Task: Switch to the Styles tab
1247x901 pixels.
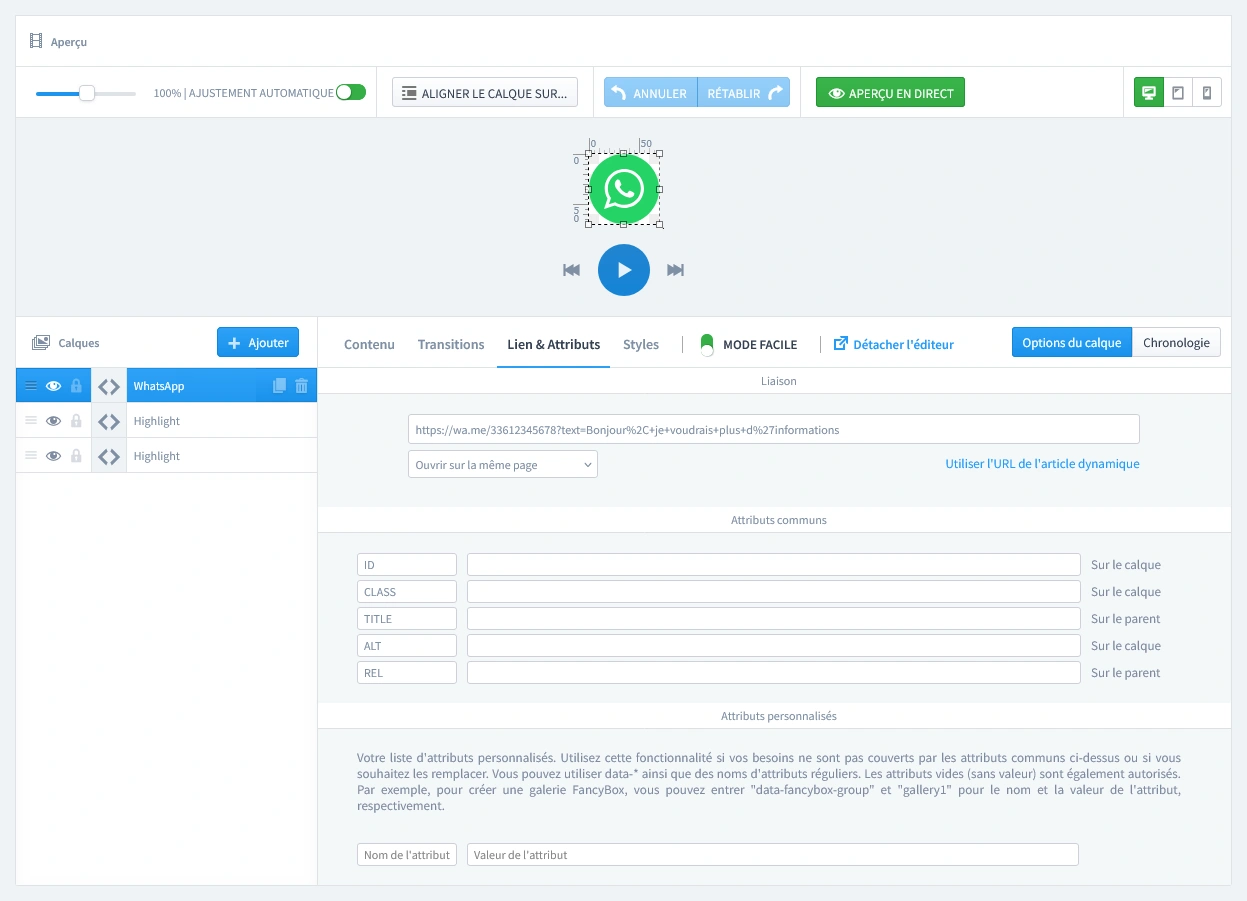Action: (641, 344)
